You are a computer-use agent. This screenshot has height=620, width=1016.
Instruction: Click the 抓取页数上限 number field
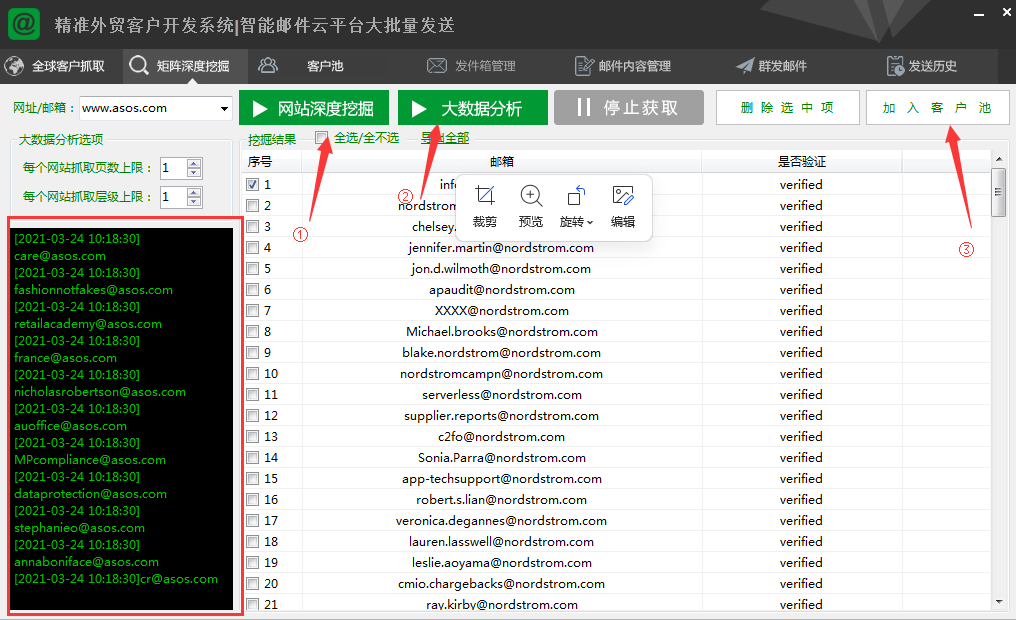click(x=173, y=168)
